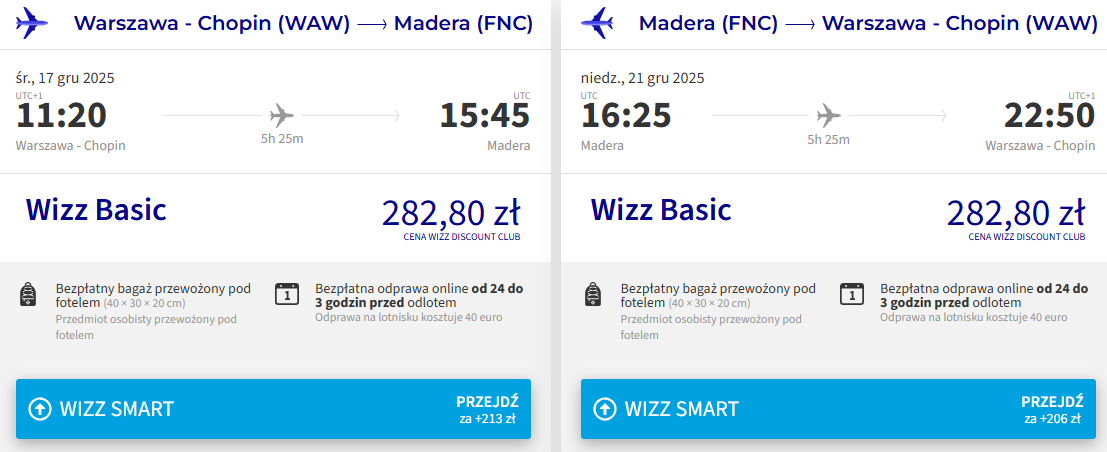Click the outbound 282,80 zł price

[450, 213]
